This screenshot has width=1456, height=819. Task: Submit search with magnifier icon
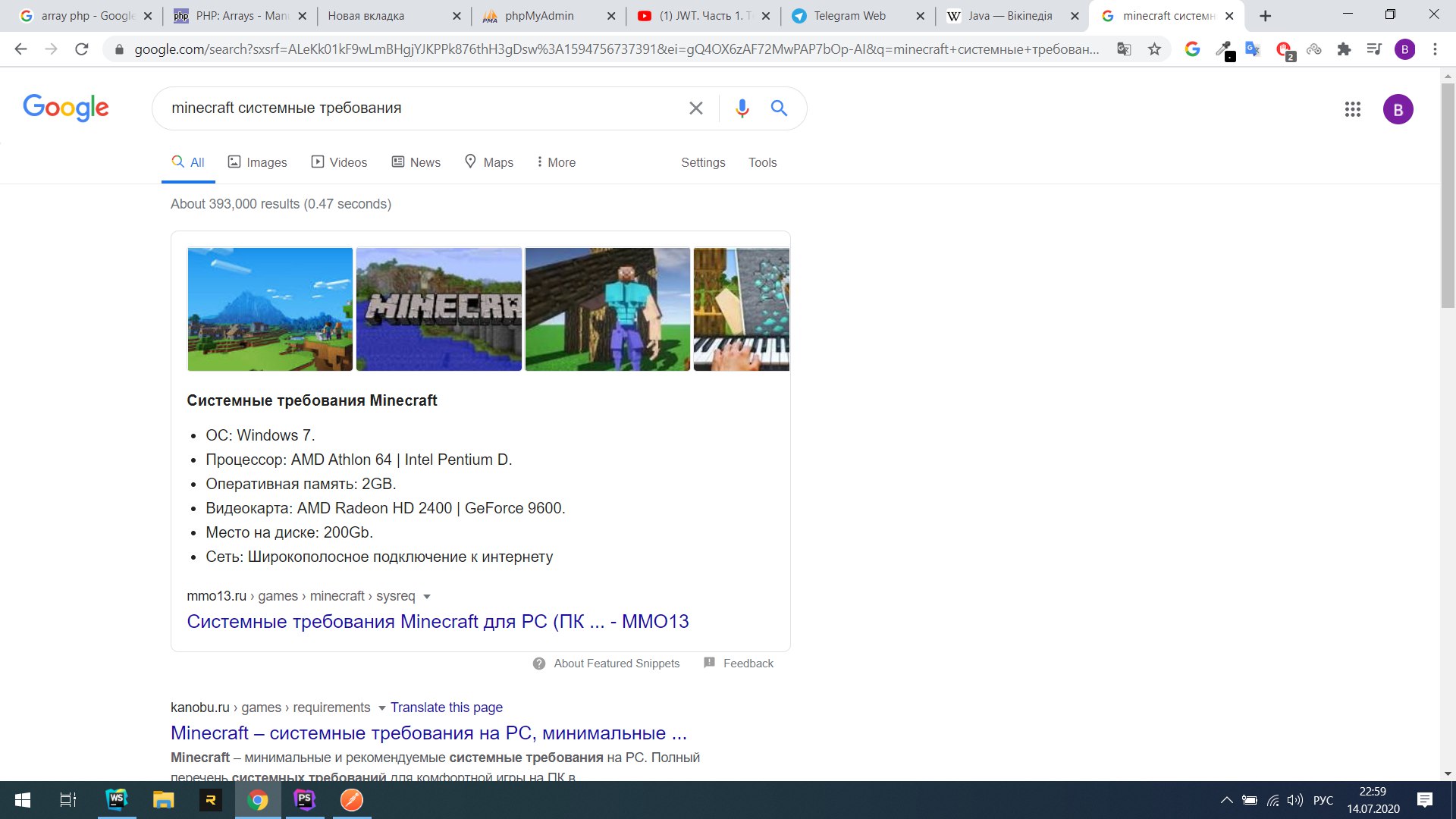pyautogui.click(x=779, y=108)
